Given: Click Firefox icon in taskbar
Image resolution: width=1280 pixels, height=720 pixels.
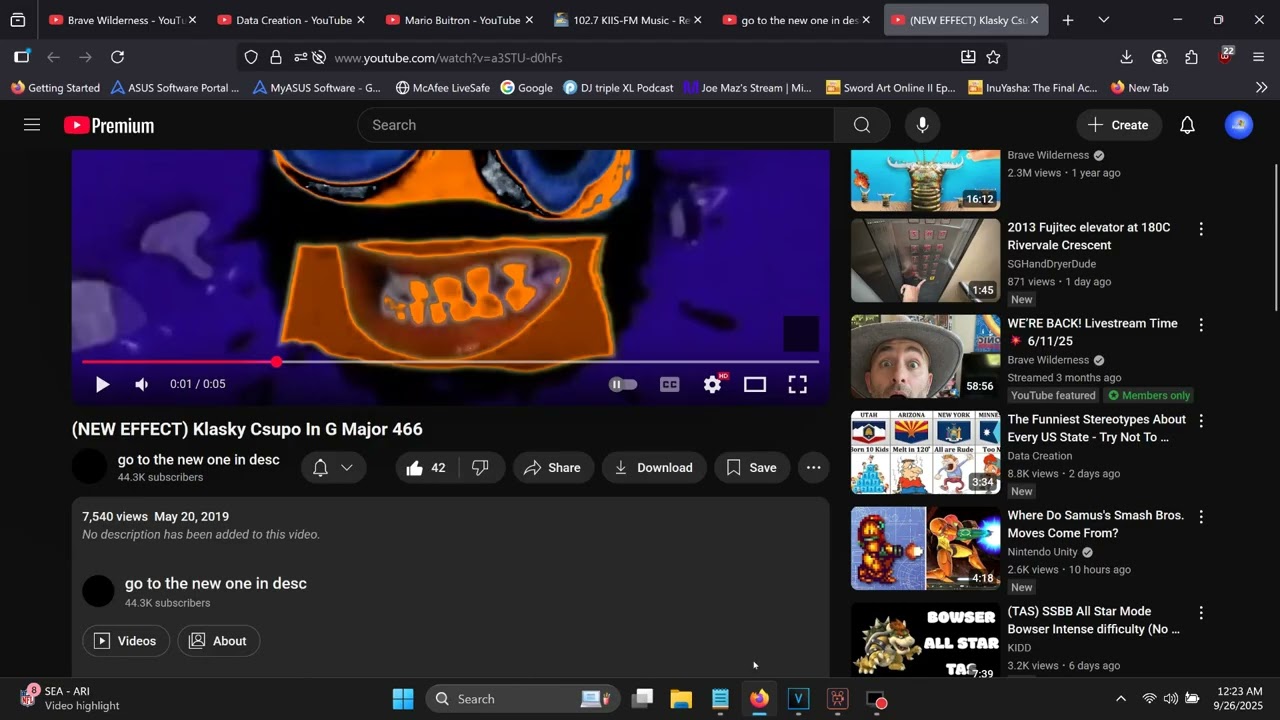Looking at the screenshot, I should [x=760, y=699].
